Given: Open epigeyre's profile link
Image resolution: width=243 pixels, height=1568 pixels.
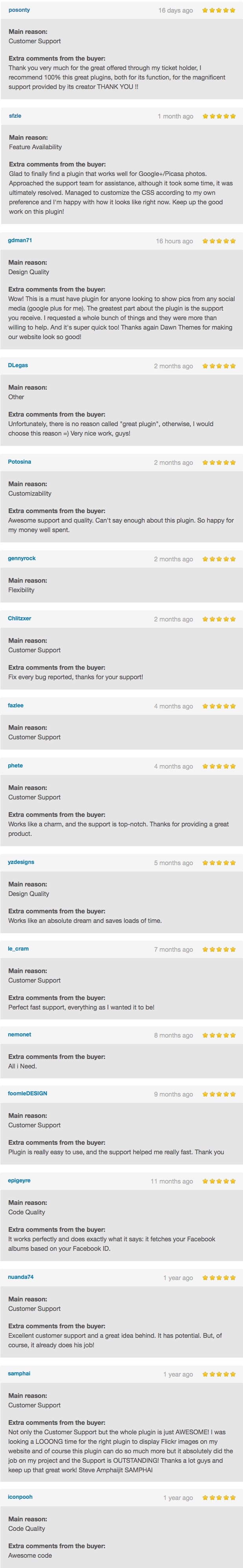Looking at the screenshot, I should click(19, 1180).
